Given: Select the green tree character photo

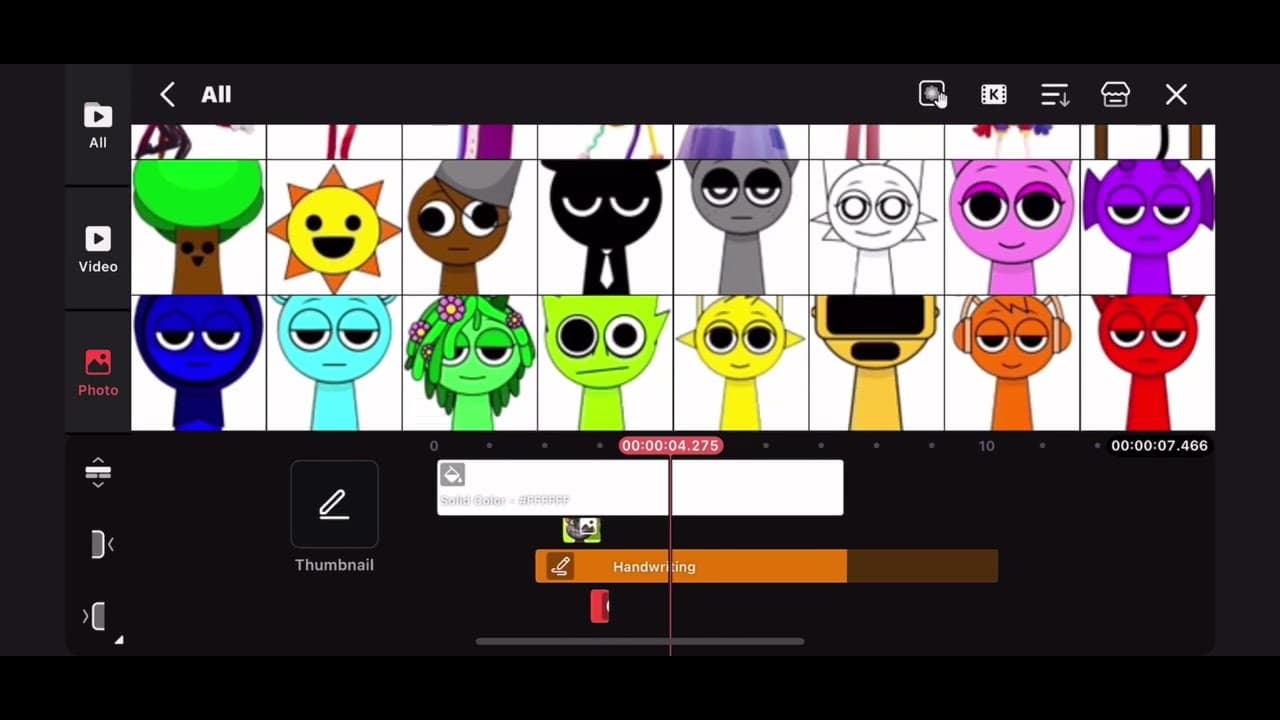Looking at the screenshot, I should [198, 227].
